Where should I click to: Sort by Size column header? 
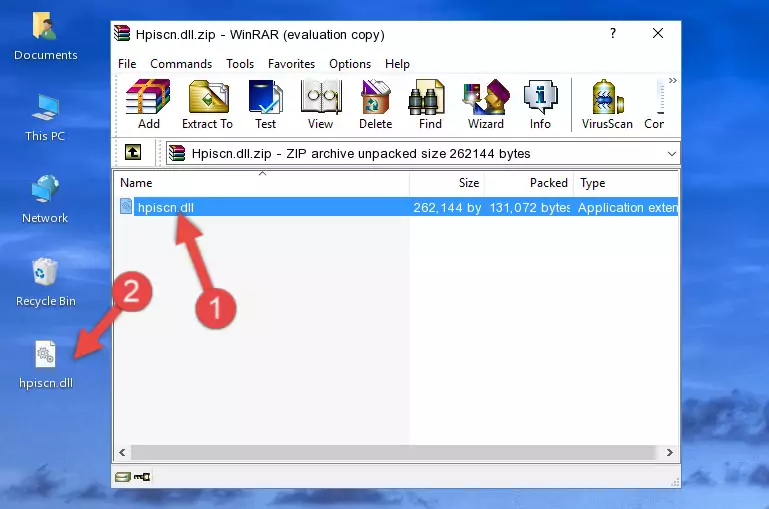click(447, 183)
